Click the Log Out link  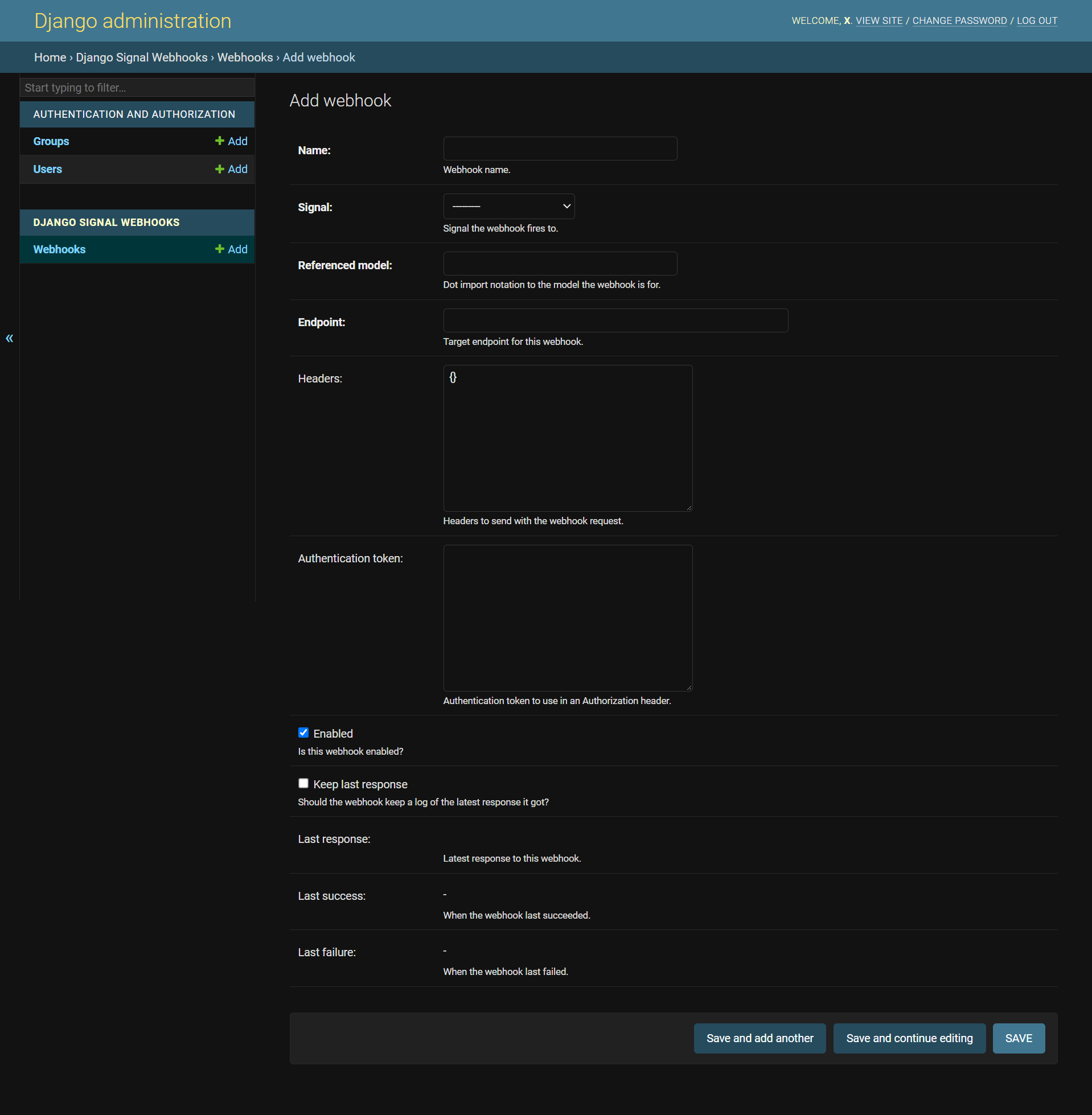pos(1037,20)
